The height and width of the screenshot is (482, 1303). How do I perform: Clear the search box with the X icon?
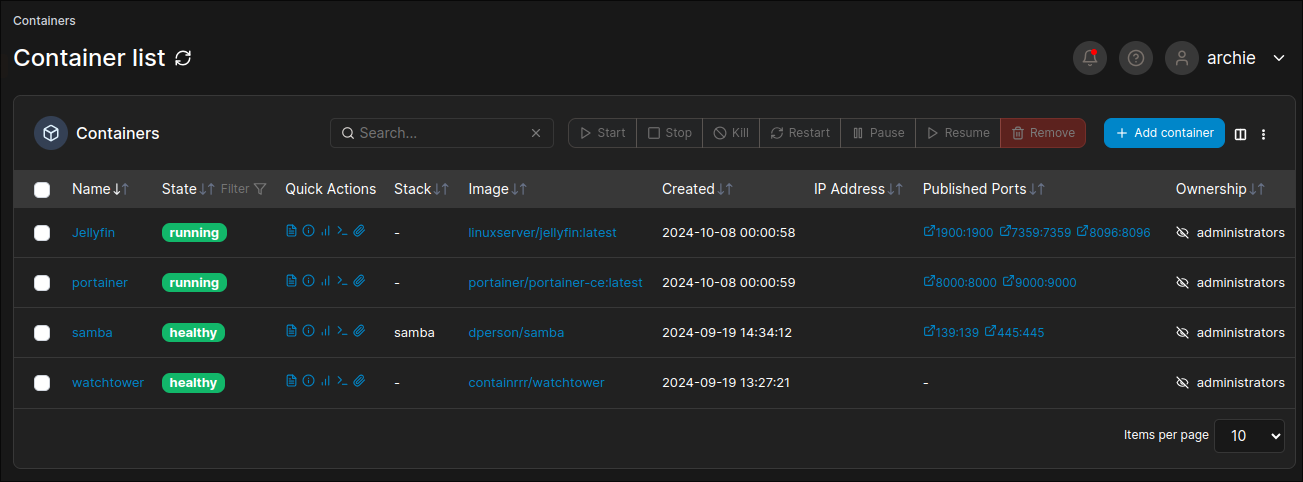[x=536, y=133]
